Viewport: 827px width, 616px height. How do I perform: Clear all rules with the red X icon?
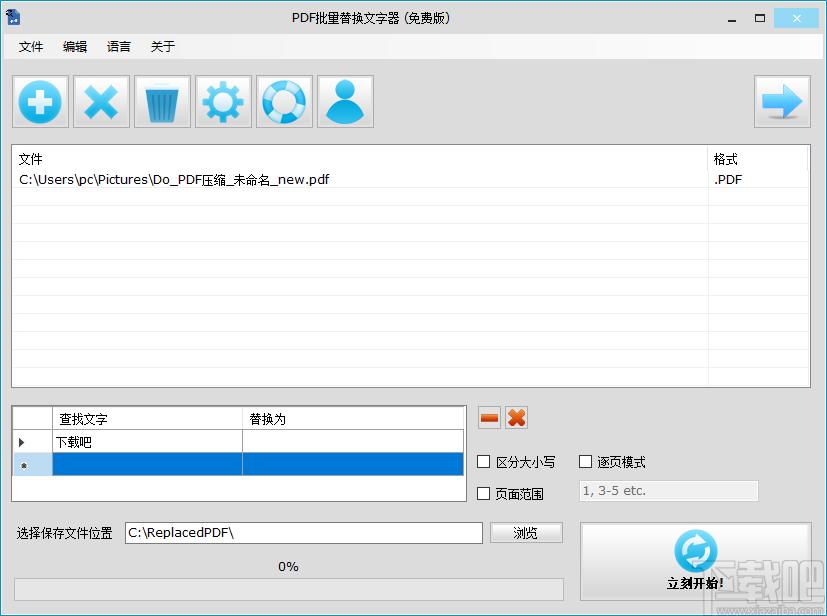[x=516, y=418]
